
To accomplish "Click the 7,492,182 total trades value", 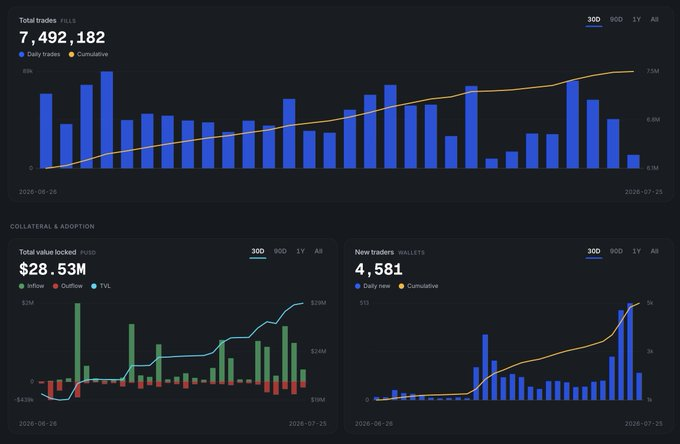I will pyautogui.click(x=62, y=38).
